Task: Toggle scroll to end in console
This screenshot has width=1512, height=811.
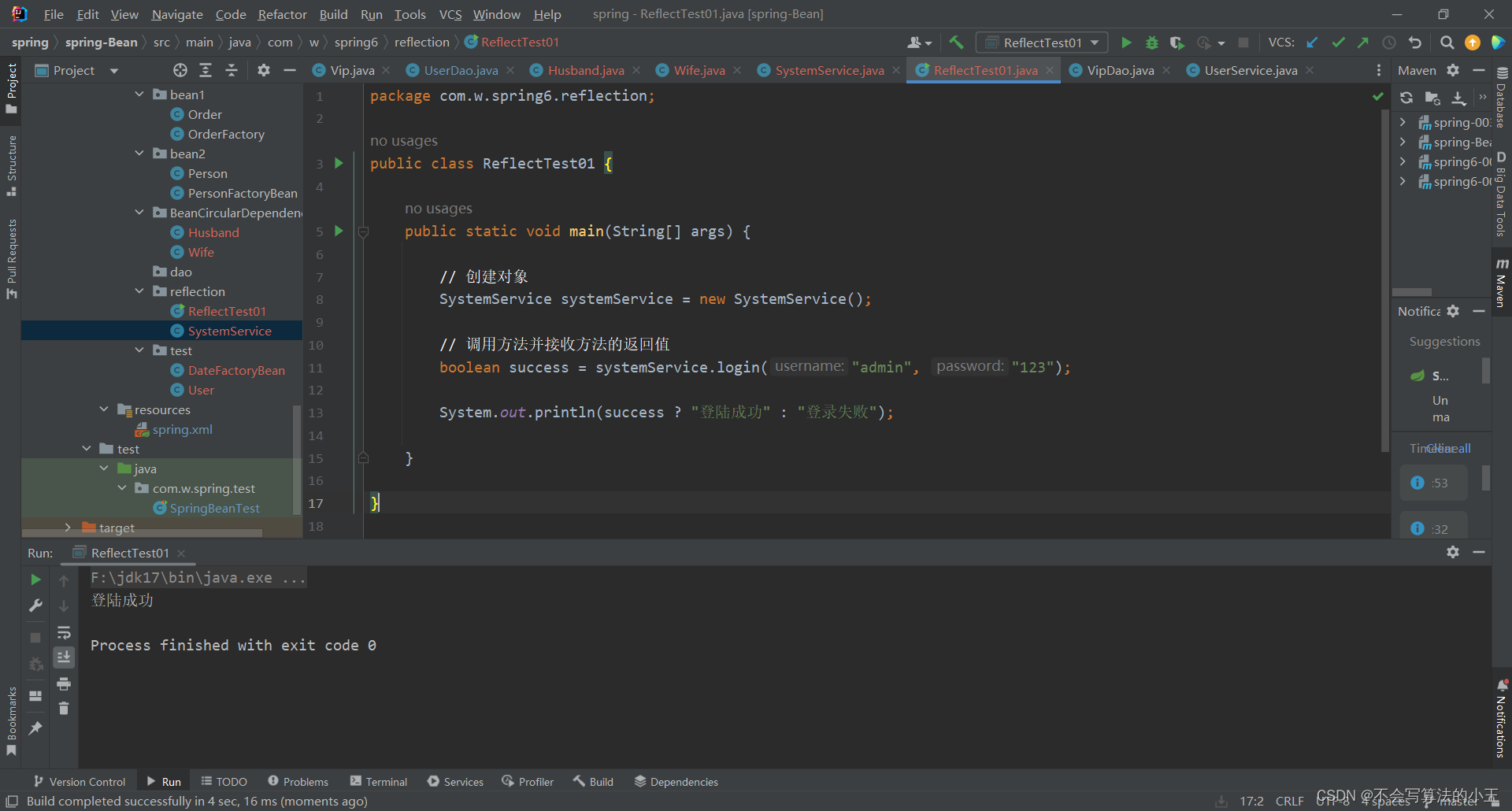Action: (64, 657)
